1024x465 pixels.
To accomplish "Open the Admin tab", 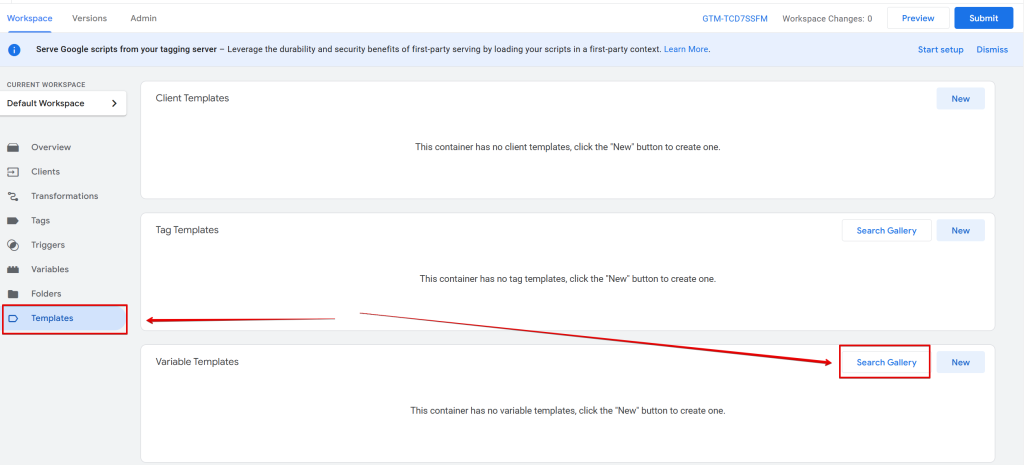I will pos(143,18).
